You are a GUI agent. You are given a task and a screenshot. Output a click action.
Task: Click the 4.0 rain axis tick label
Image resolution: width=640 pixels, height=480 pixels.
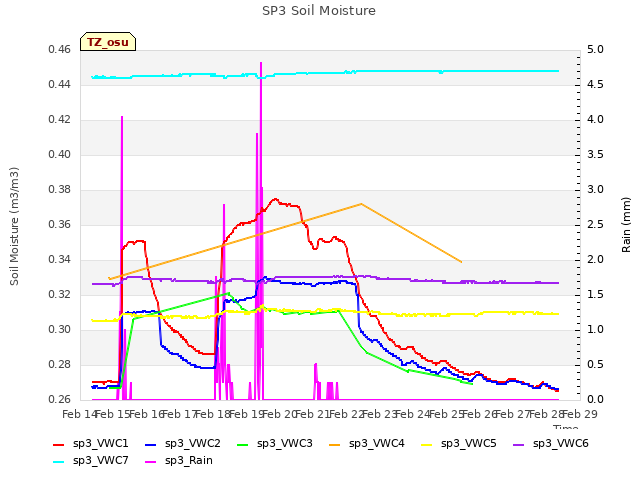pos(595,120)
